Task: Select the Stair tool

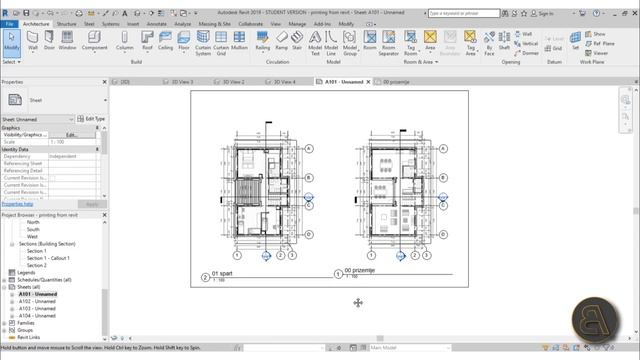Action: [x=297, y=41]
